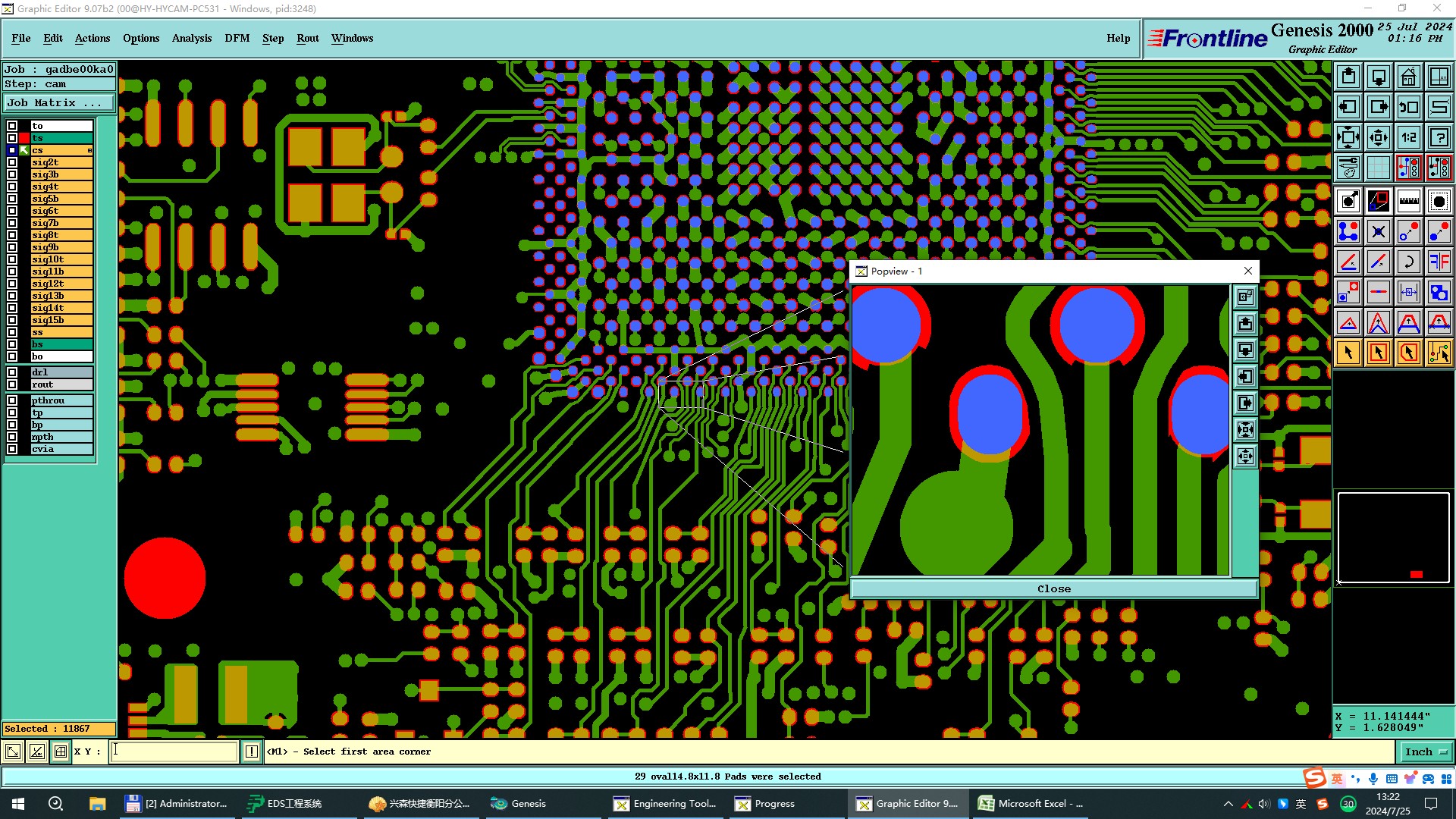Open the Analysis menu
The width and height of the screenshot is (1456, 819).
point(191,38)
